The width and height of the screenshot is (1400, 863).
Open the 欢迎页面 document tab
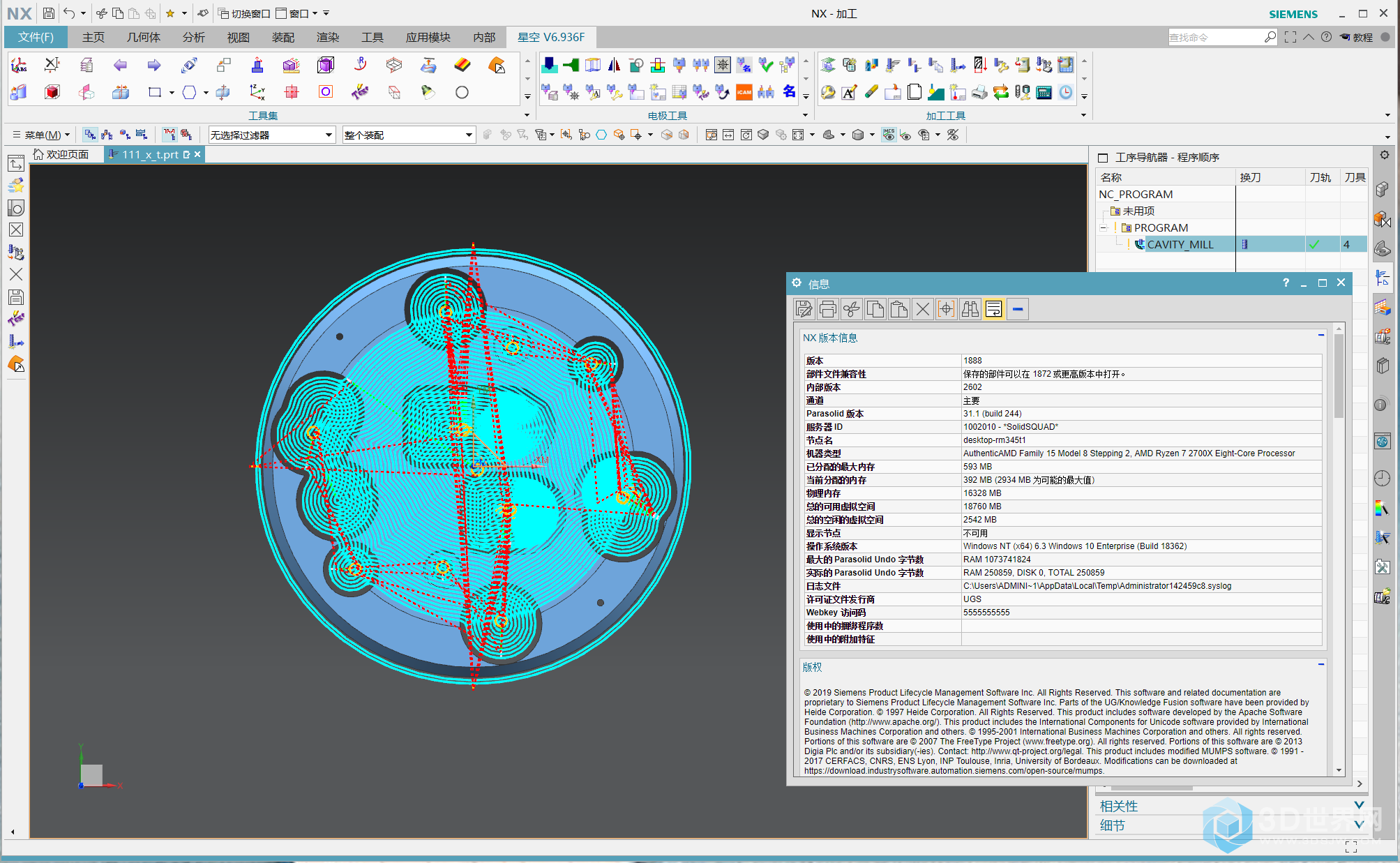click(61, 154)
